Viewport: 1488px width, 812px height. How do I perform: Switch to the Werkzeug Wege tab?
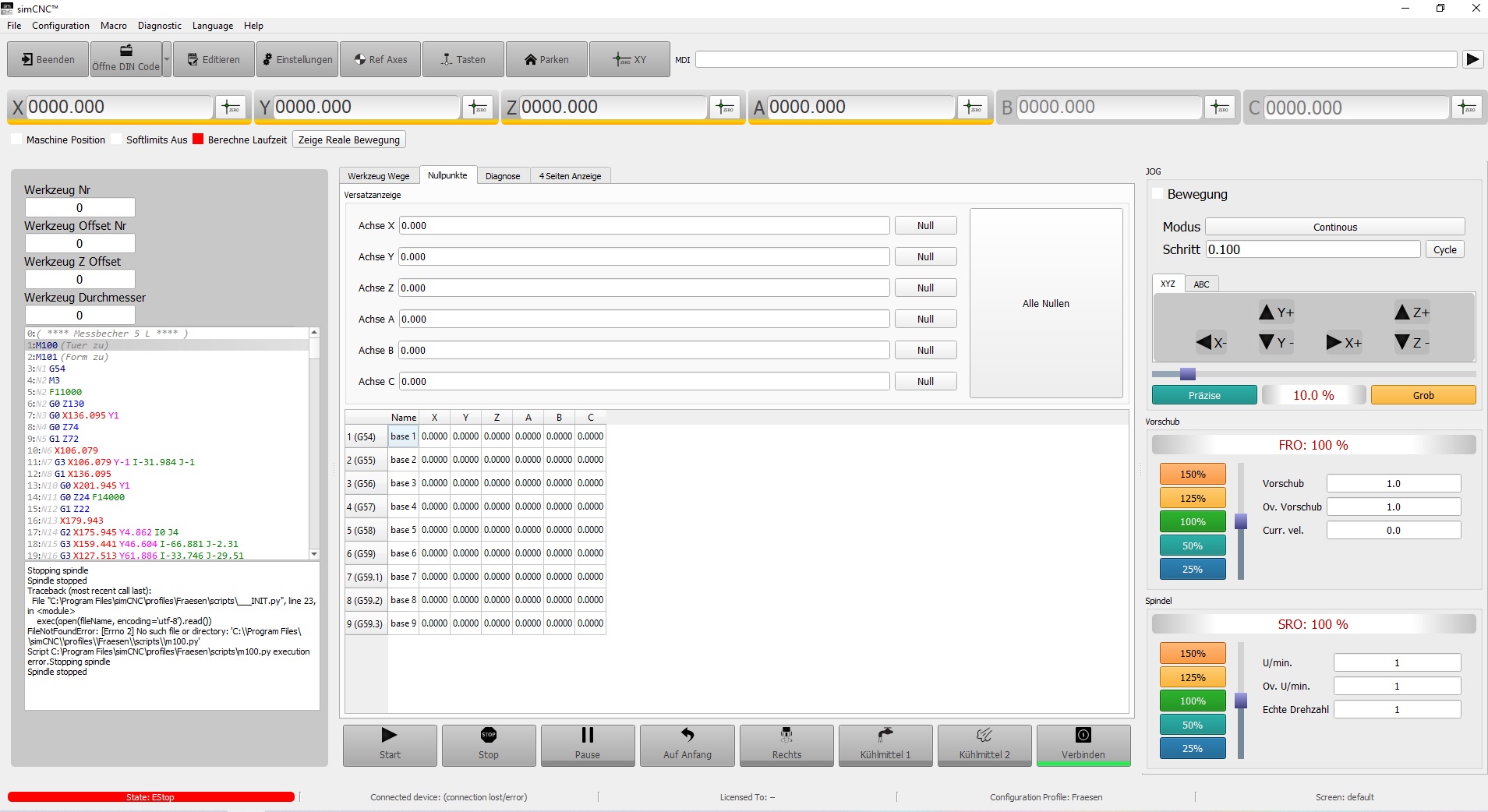378,176
